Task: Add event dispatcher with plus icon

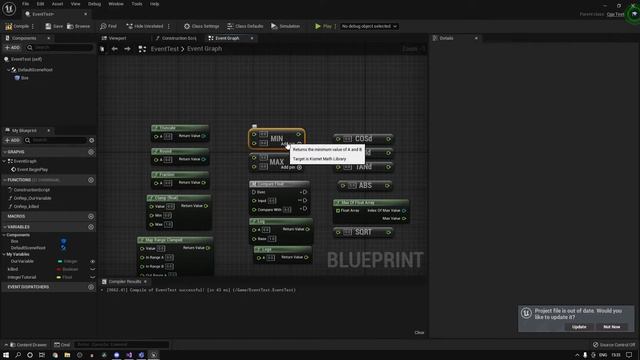Action: click(x=91, y=287)
